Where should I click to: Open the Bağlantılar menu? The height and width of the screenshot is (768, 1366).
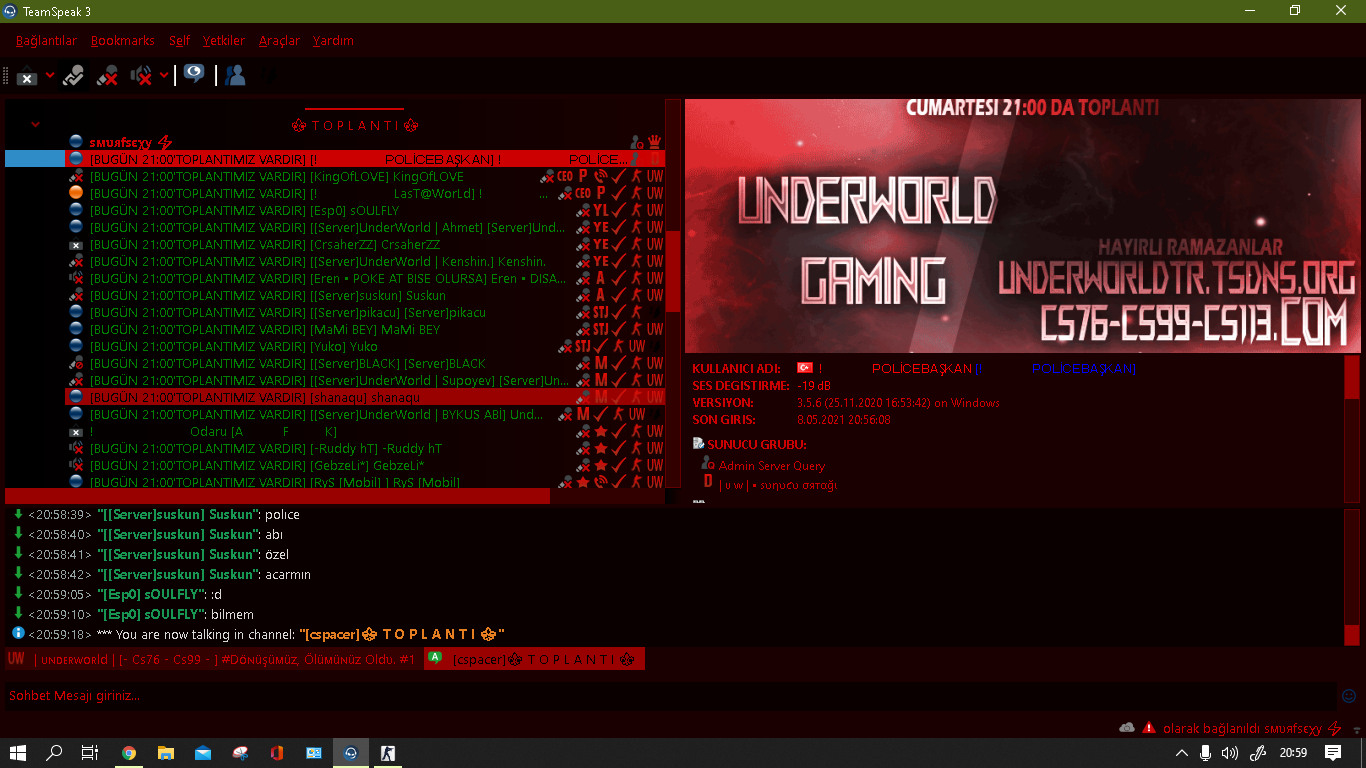click(46, 41)
